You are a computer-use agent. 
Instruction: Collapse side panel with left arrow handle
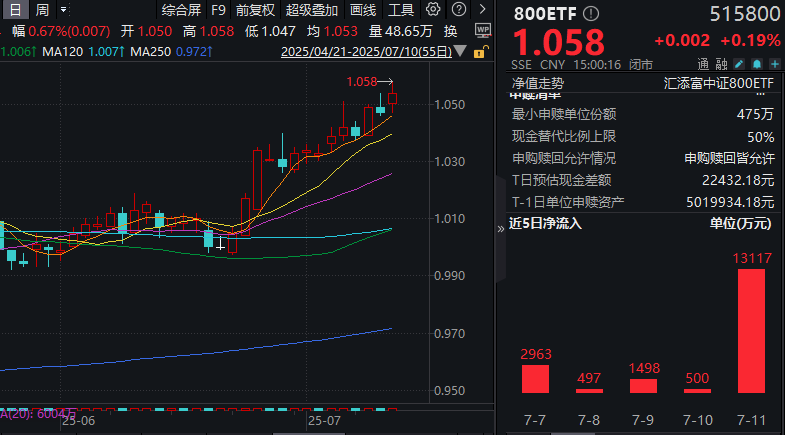(x=501, y=227)
